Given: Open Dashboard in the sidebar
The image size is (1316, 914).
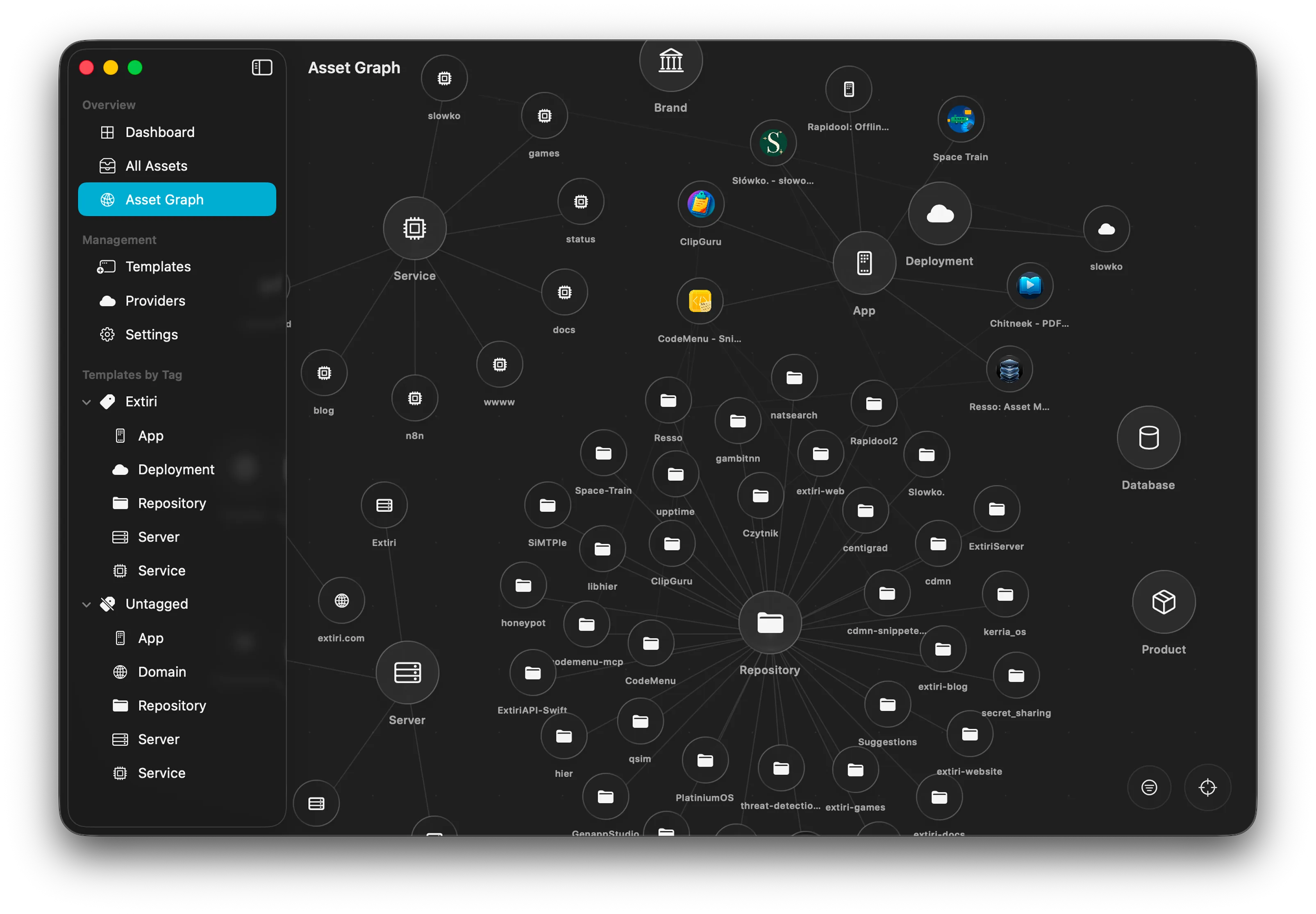Looking at the screenshot, I should click(177, 132).
